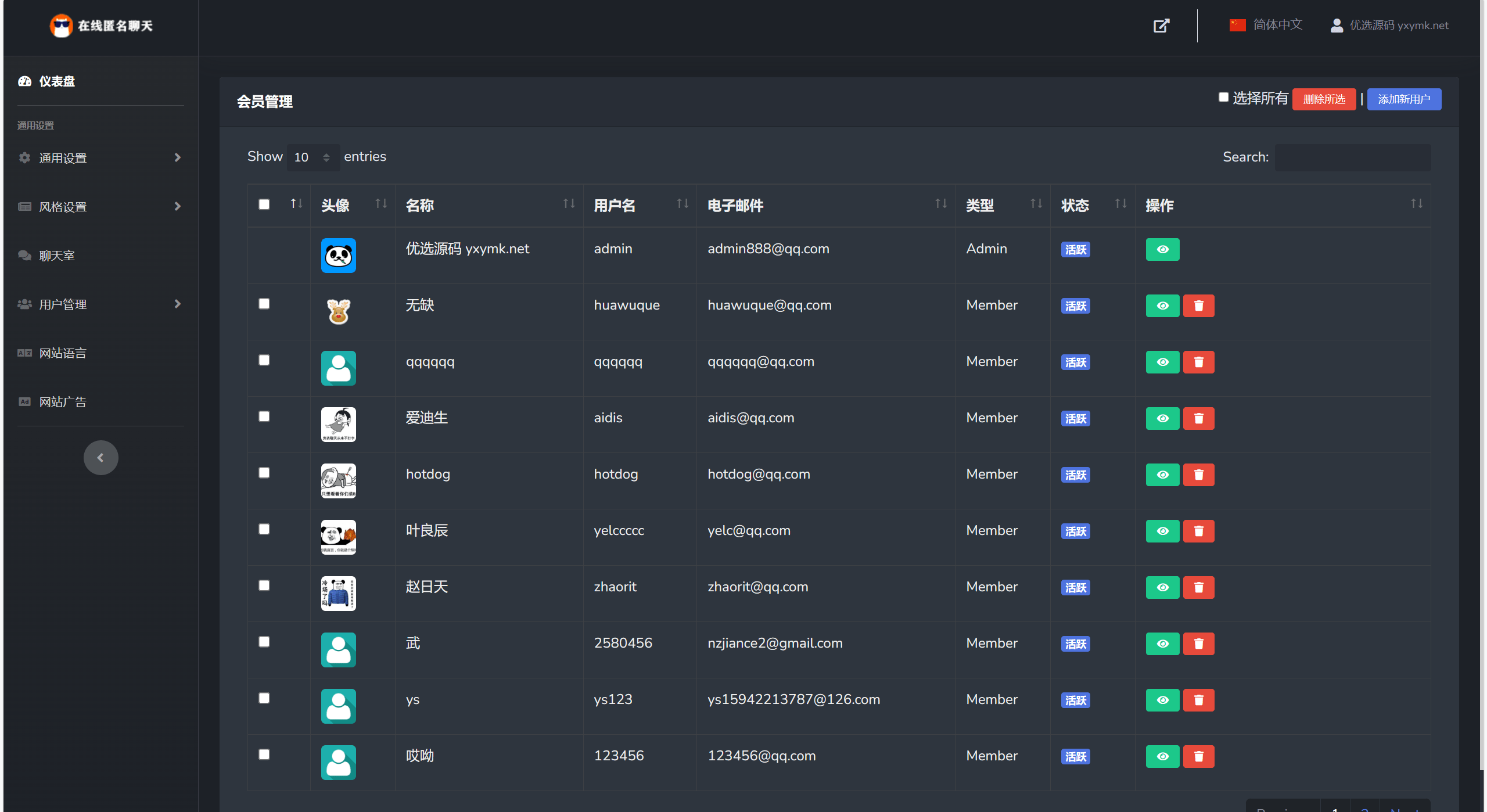This screenshot has width=1487, height=812.
Task: Delete 123456 user trash button
Action: [1198, 756]
